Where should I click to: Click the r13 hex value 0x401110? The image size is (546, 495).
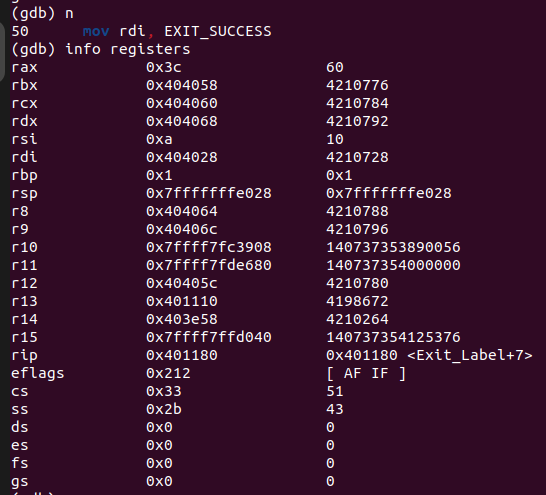click(182, 301)
